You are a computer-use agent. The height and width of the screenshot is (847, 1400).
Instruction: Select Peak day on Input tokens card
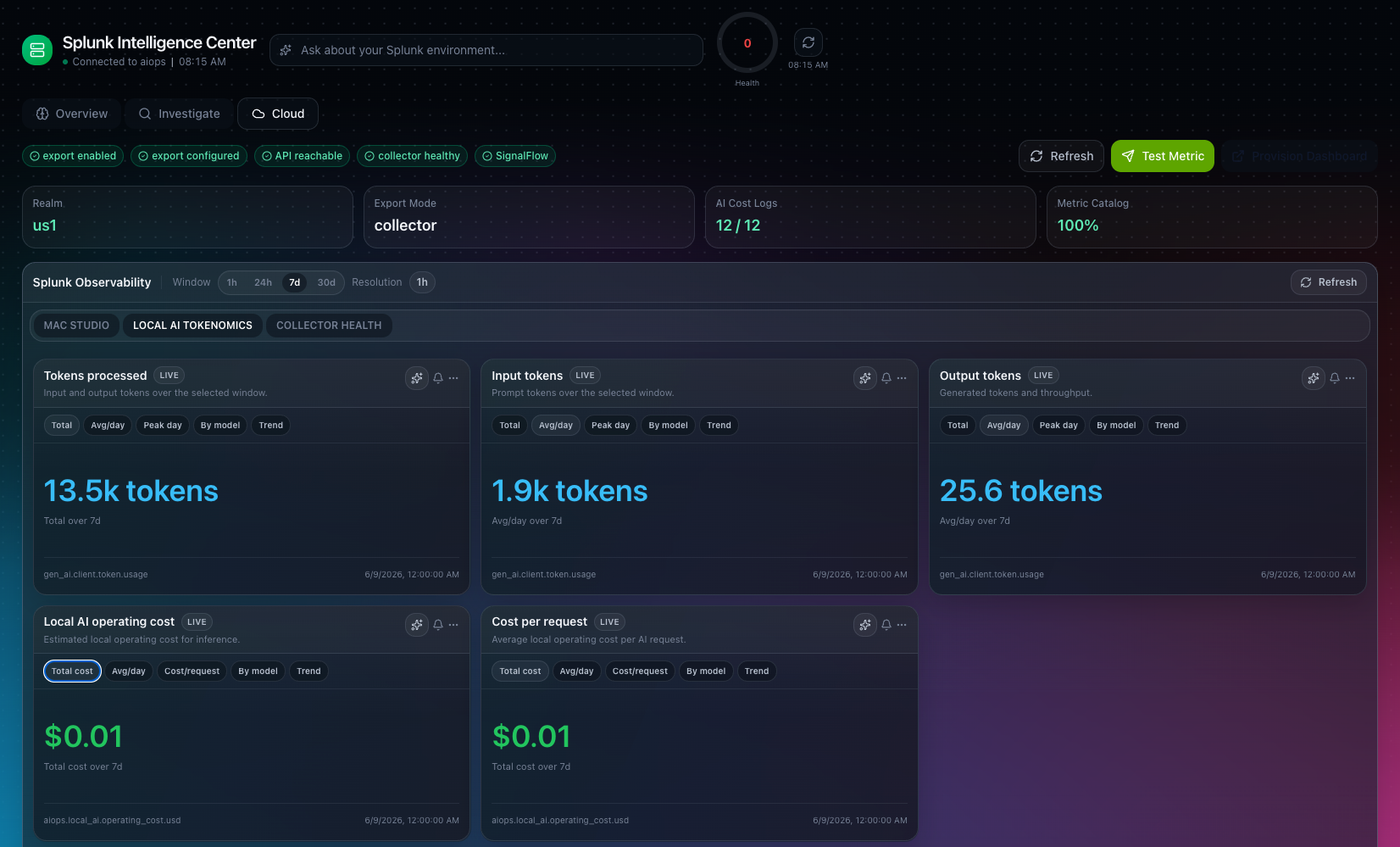611,426
